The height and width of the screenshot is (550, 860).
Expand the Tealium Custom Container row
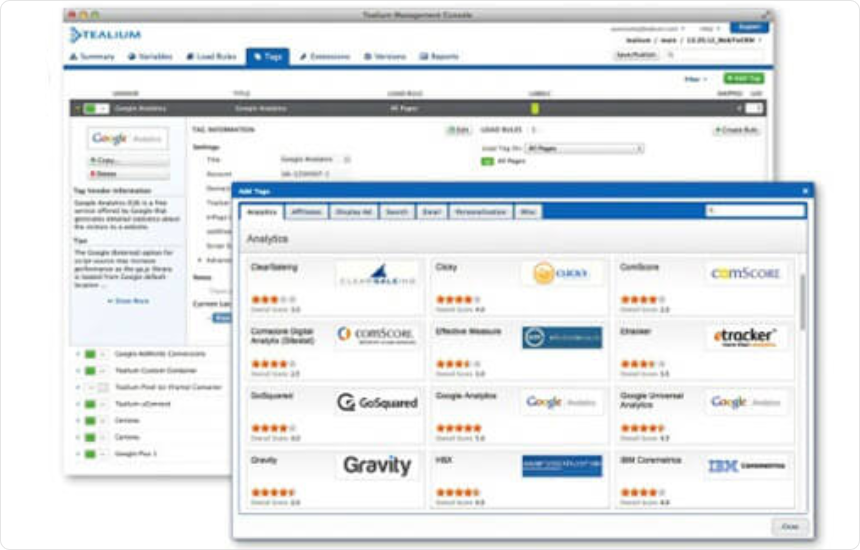77,371
